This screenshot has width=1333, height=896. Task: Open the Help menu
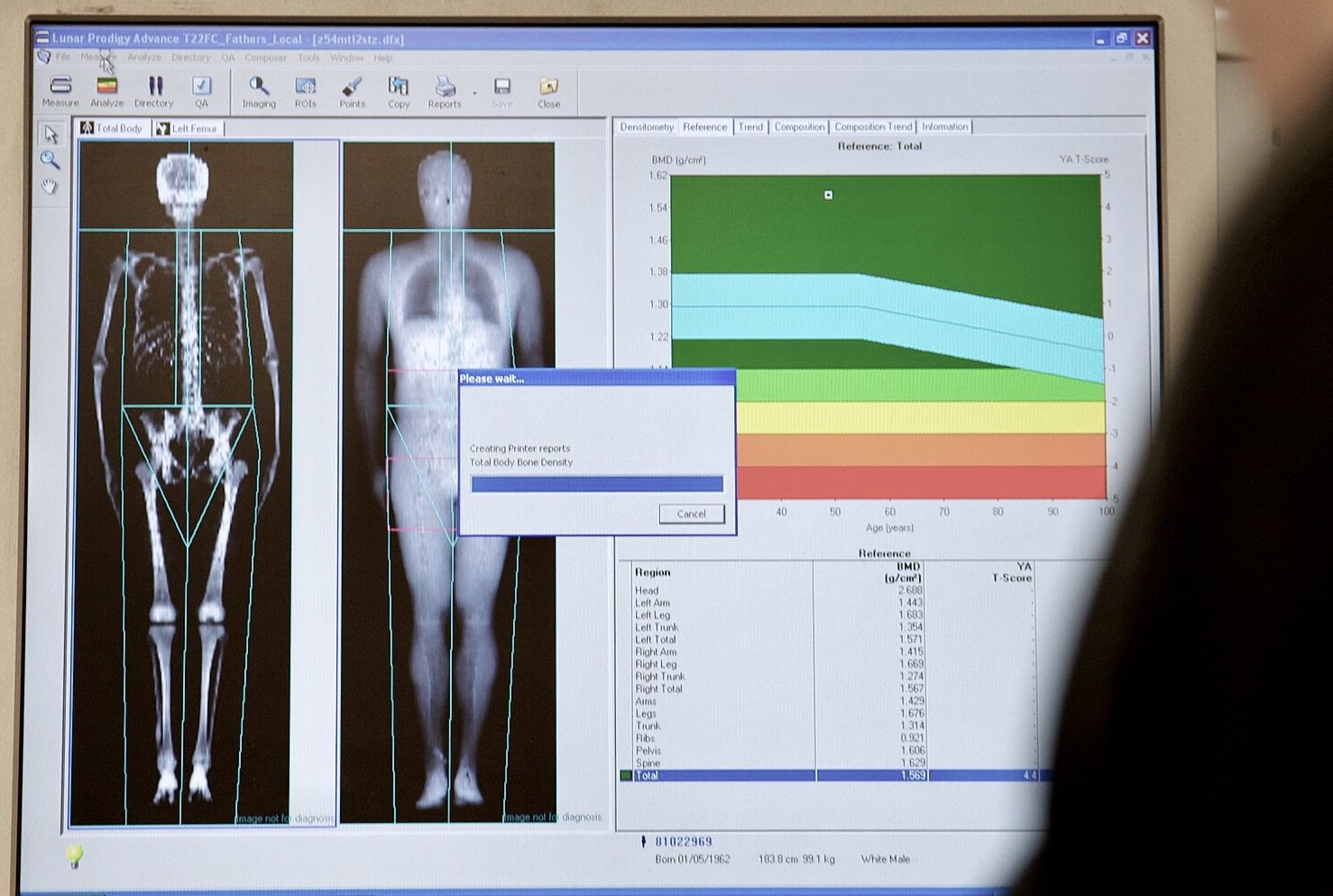tap(383, 58)
